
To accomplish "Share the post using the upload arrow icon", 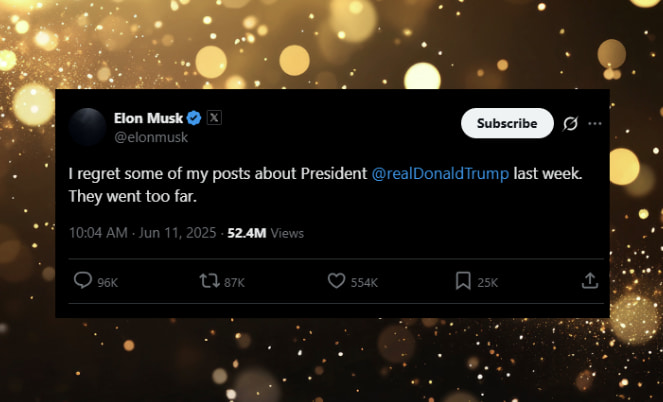I will (x=590, y=280).
